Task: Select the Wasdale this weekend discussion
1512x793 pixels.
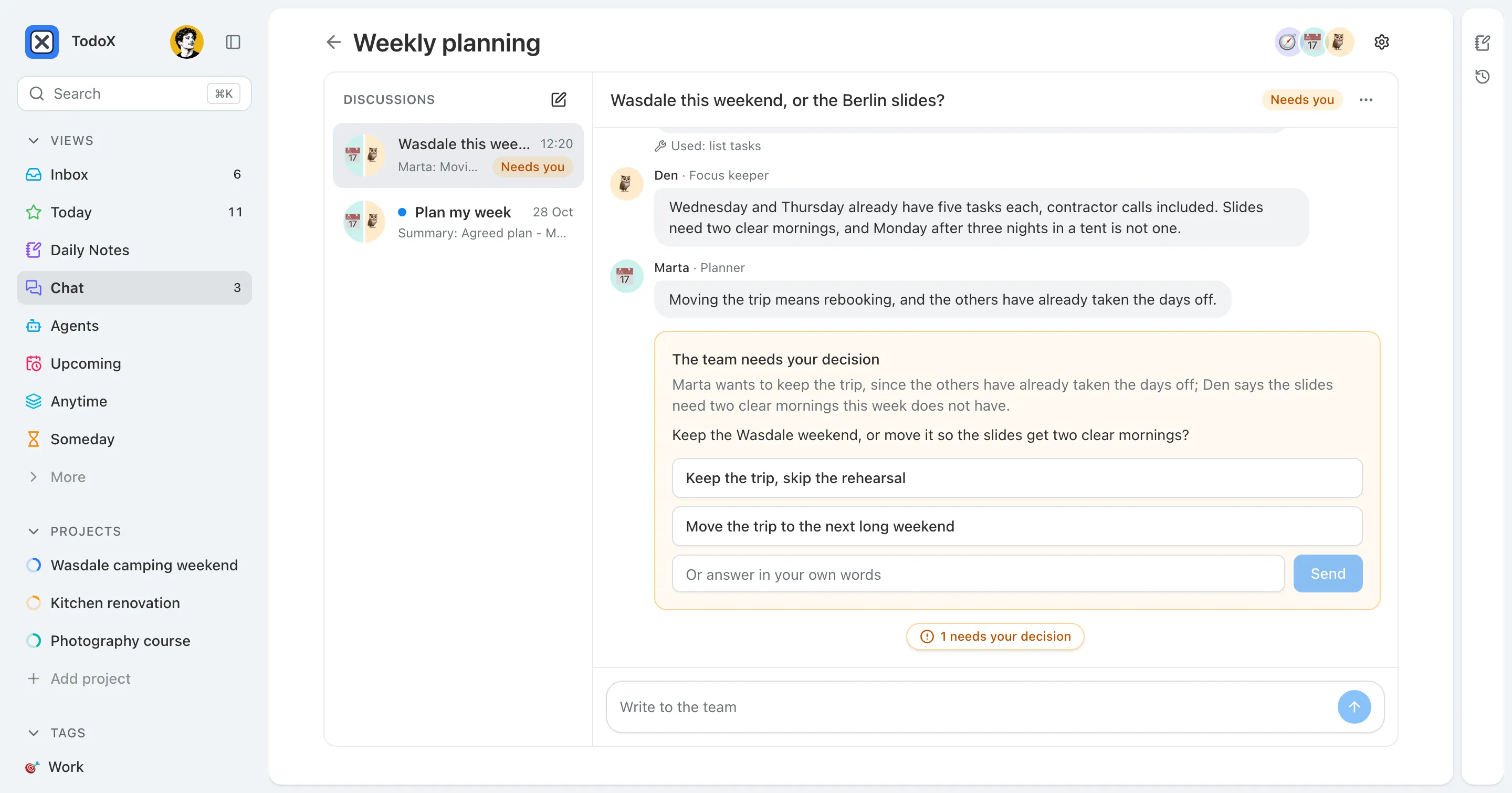Action: tap(458, 155)
